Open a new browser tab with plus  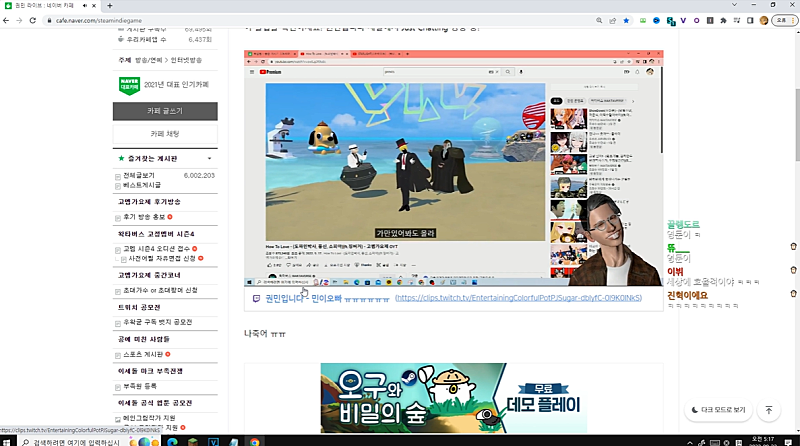coord(110,6)
